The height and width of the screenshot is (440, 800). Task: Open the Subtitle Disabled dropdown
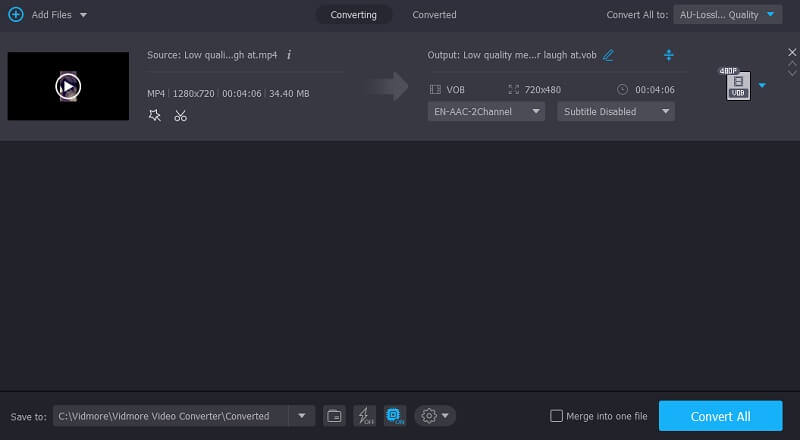pos(615,112)
